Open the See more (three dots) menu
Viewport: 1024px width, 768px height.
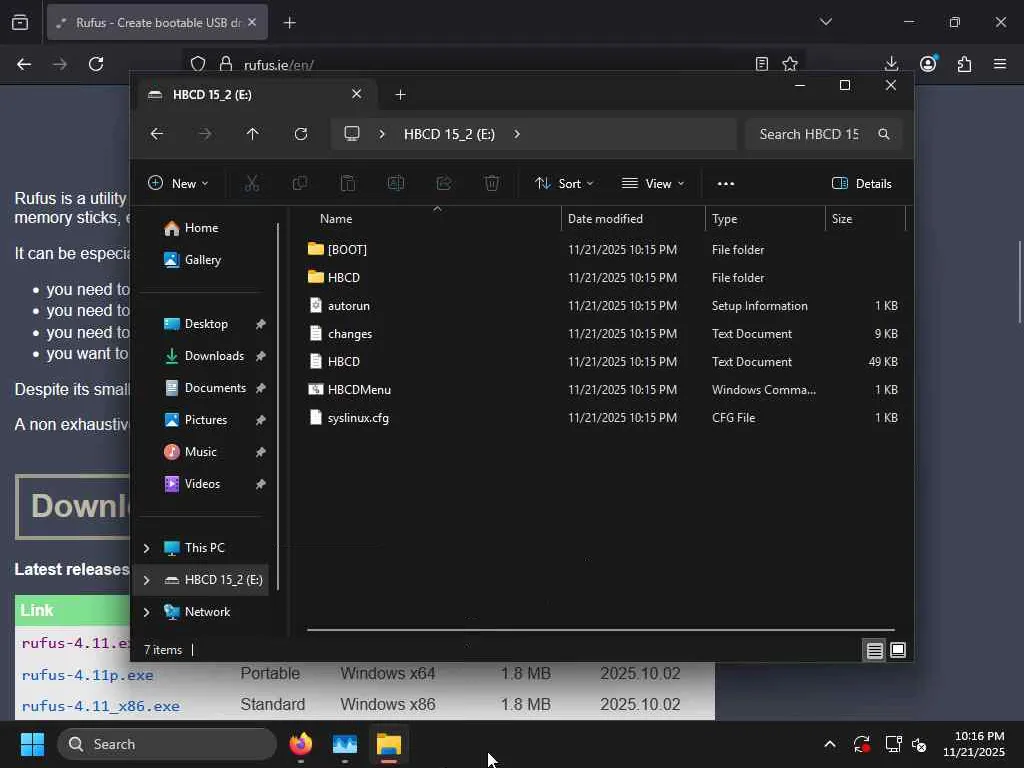726,184
